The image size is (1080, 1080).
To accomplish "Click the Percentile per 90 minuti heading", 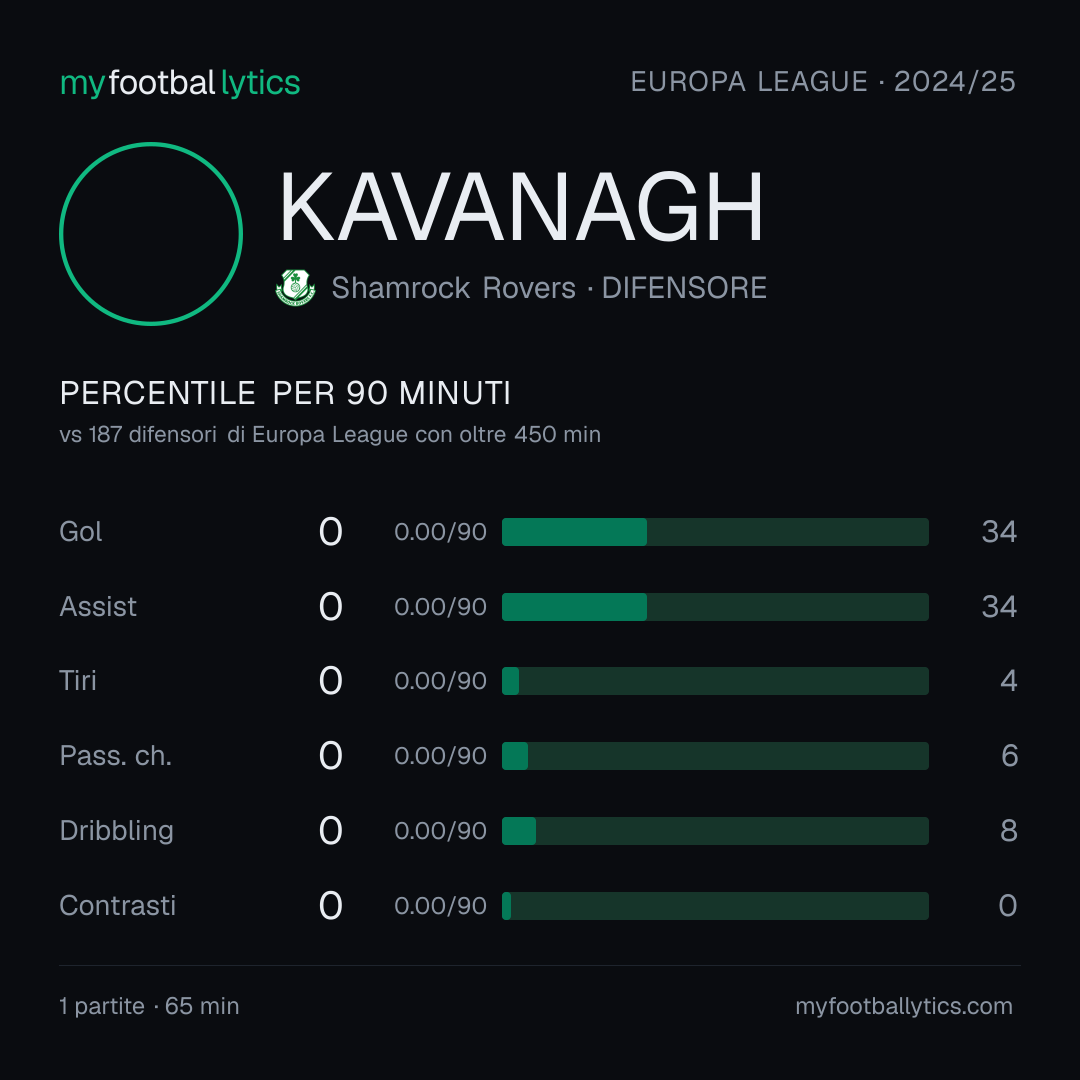I will coord(285,393).
